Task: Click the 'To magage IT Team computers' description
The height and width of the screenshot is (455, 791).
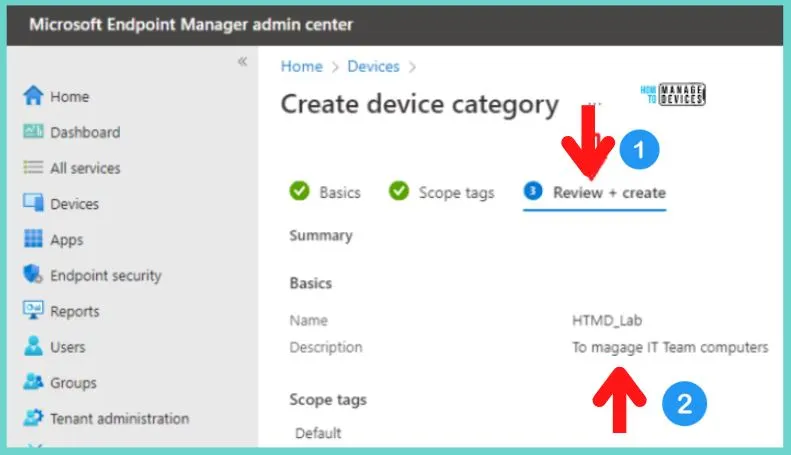Action: 670,348
